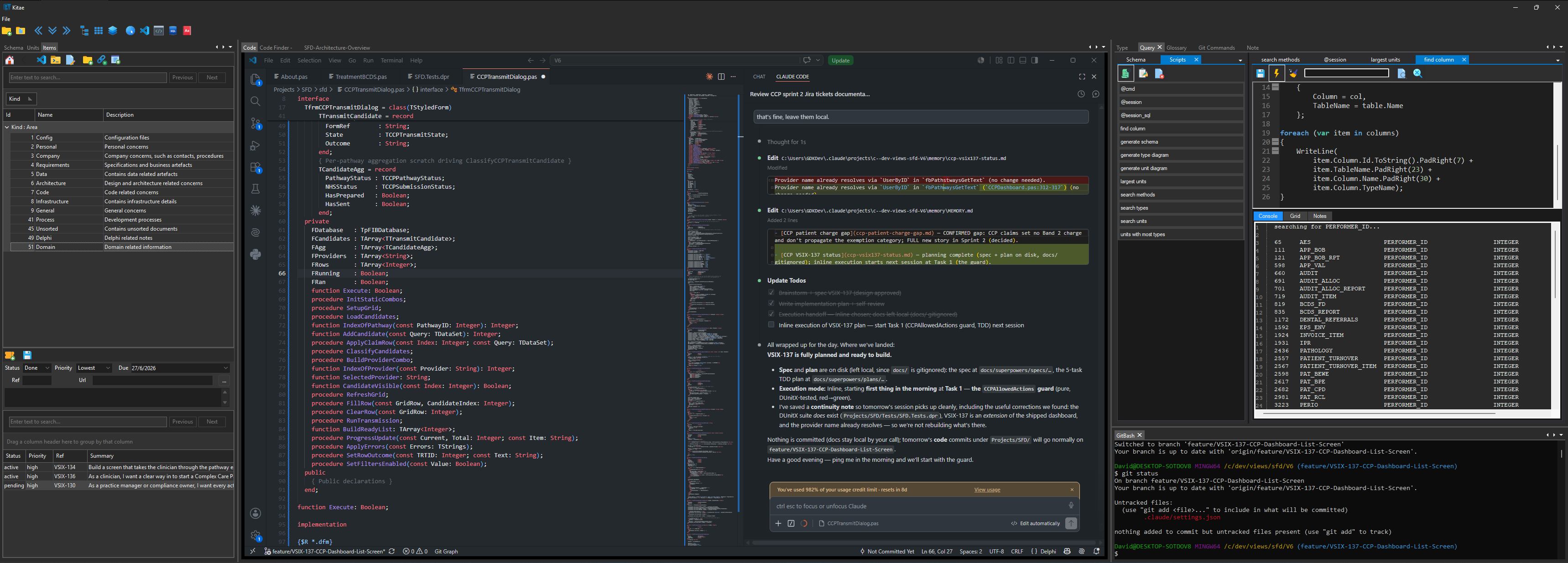Toggle the panel layout icon in title bar
1568x563 pixels.
click(1023, 60)
